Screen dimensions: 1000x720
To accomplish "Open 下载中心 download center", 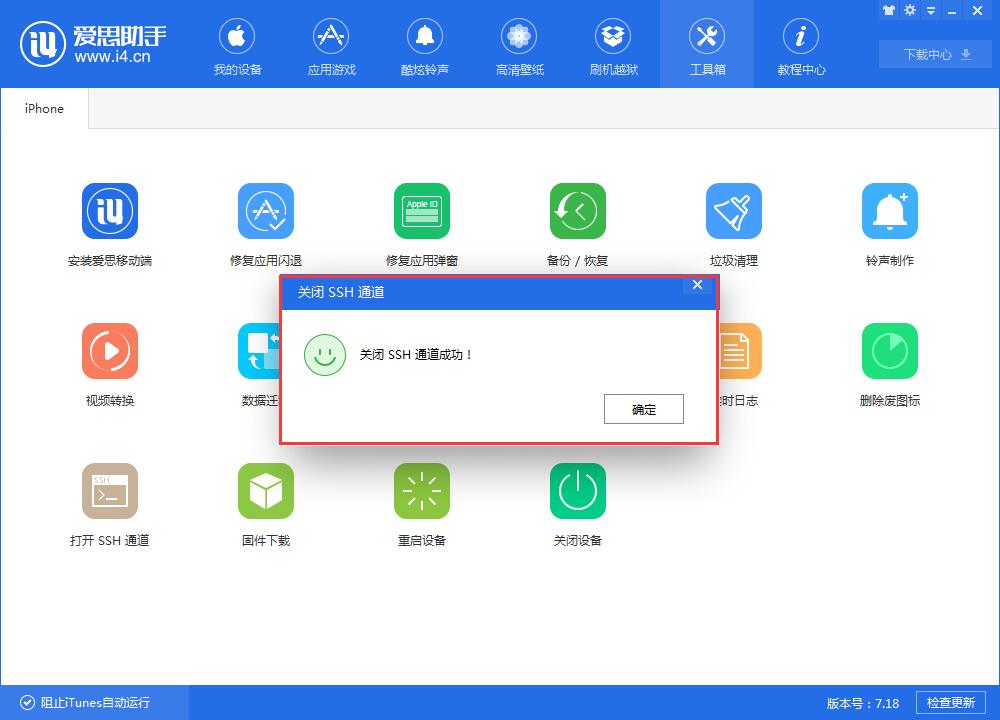I will (936, 54).
